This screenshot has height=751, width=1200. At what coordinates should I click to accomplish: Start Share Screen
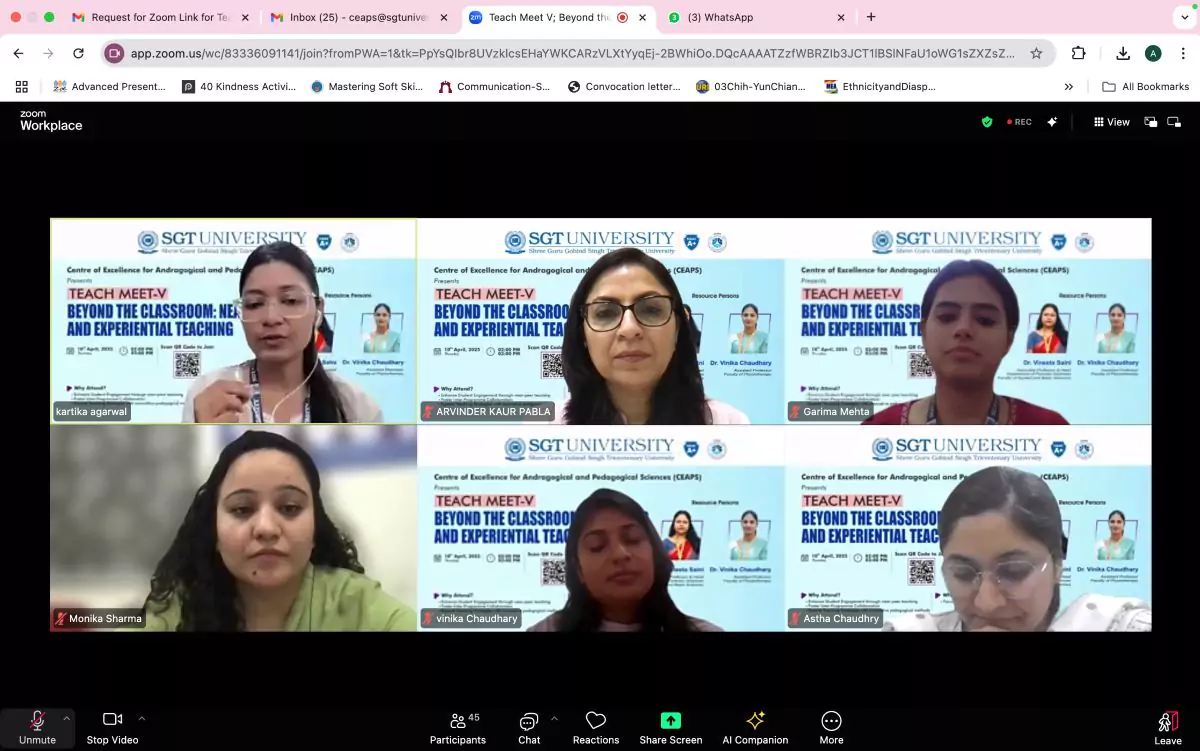tap(671, 727)
